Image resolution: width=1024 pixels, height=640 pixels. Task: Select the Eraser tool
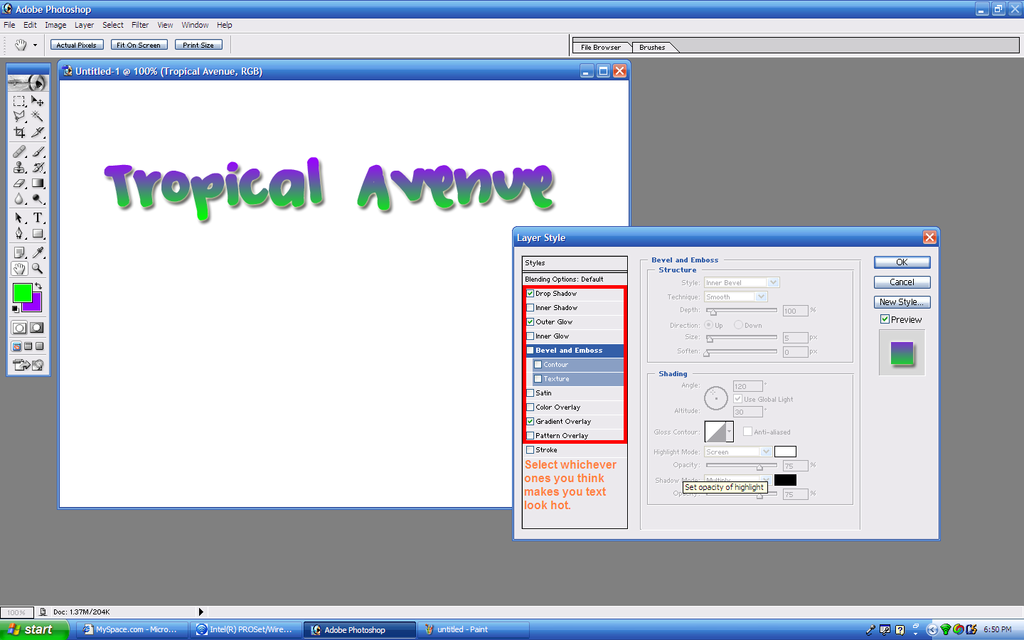[20, 184]
